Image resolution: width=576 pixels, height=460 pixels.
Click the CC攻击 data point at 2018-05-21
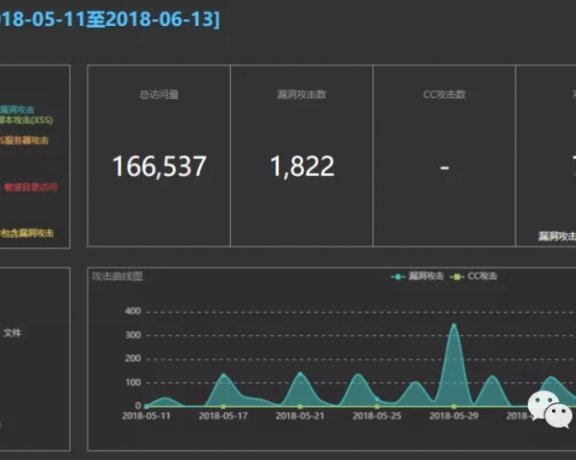pos(300,406)
